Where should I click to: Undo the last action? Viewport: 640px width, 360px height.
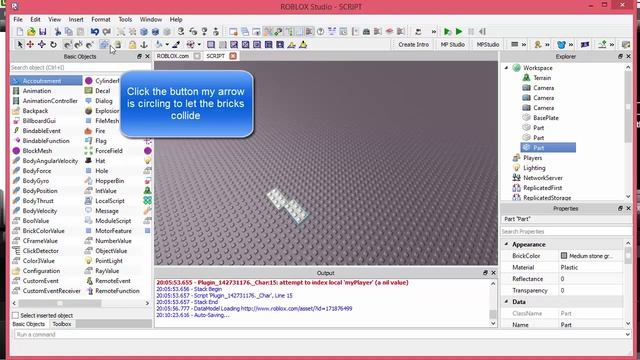(95, 31)
